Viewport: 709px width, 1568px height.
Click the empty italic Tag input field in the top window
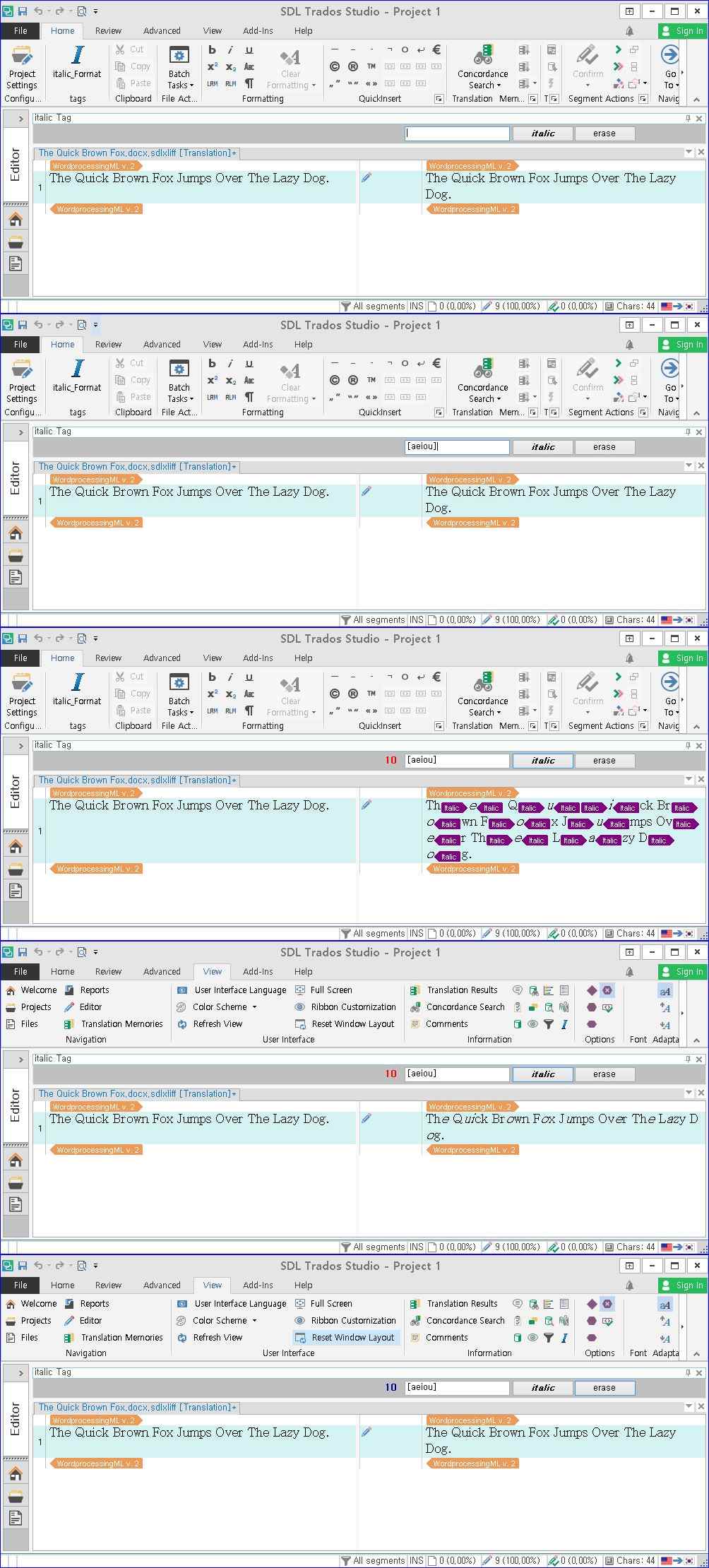pyautogui.click(x=457, y=133)
